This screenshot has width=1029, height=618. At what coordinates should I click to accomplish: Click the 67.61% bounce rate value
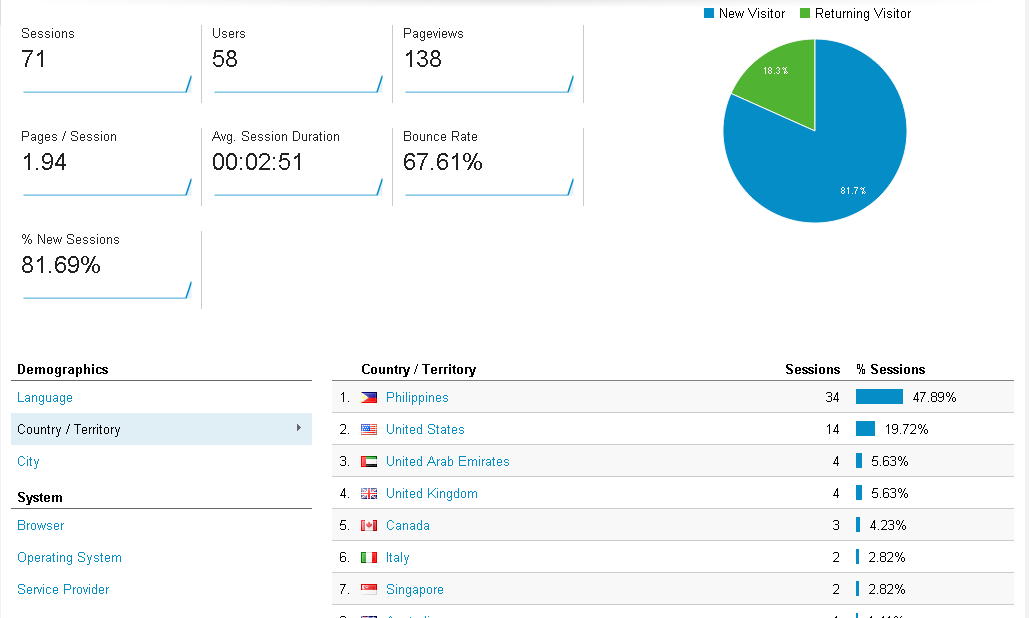point(443,161)
